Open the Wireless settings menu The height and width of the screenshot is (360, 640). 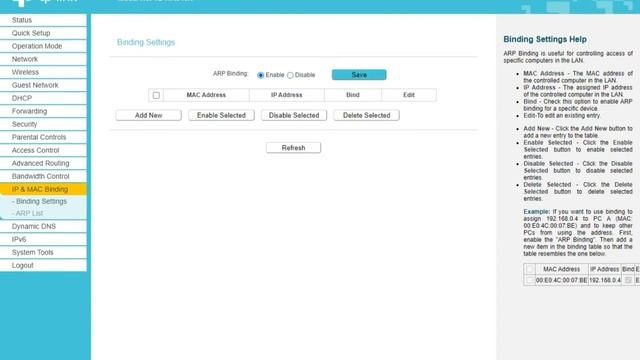tap(43, 72)
